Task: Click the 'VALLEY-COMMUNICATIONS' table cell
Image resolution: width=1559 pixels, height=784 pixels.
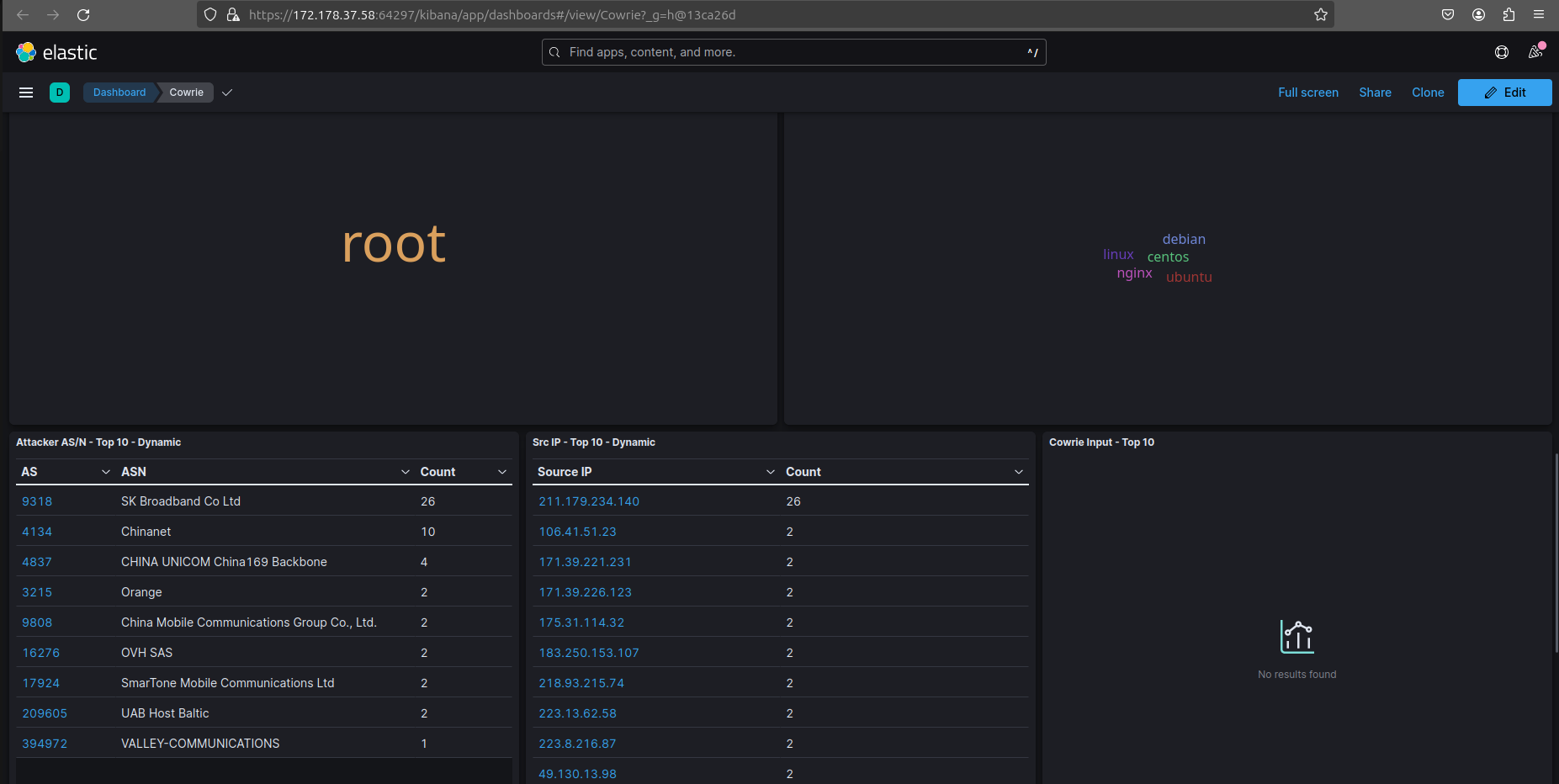Action: (x=200, y=744)
